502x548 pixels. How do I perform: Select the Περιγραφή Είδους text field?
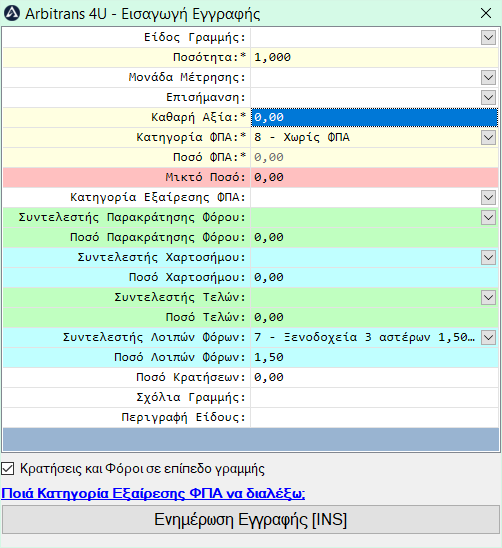click(374, 418)
